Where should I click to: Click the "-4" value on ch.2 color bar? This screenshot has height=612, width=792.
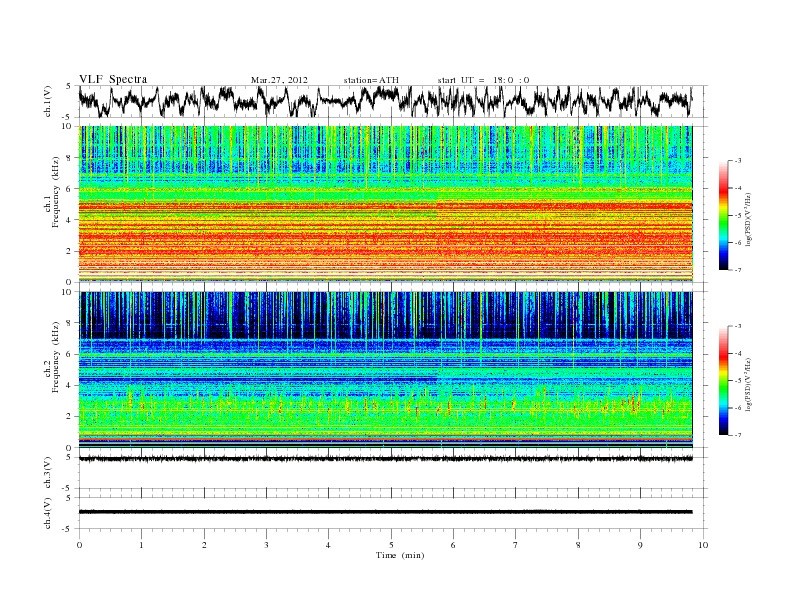coord(737,353)
